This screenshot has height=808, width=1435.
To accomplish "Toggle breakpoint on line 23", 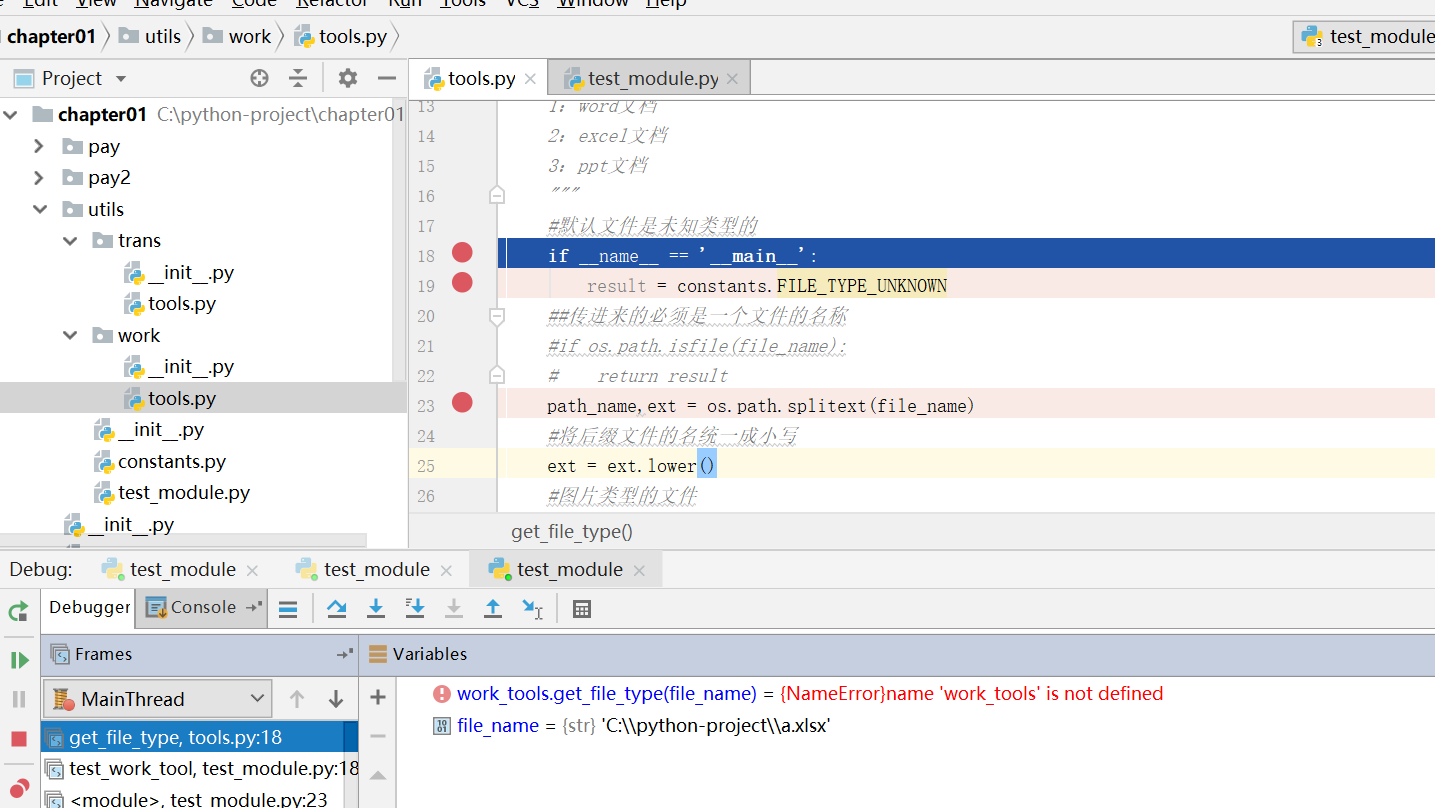I will point(462,403).
